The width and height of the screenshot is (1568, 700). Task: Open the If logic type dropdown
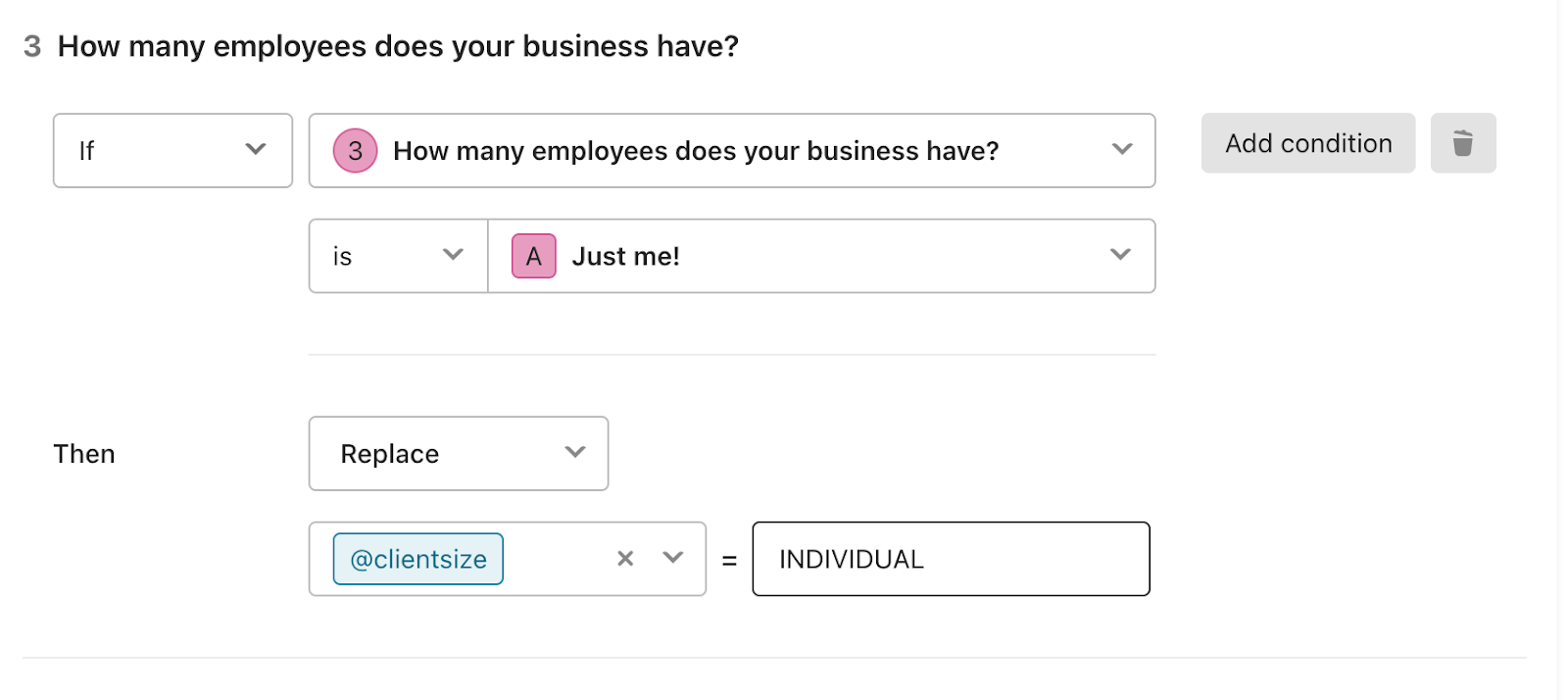pyautogui.click(x=172, y=150)
